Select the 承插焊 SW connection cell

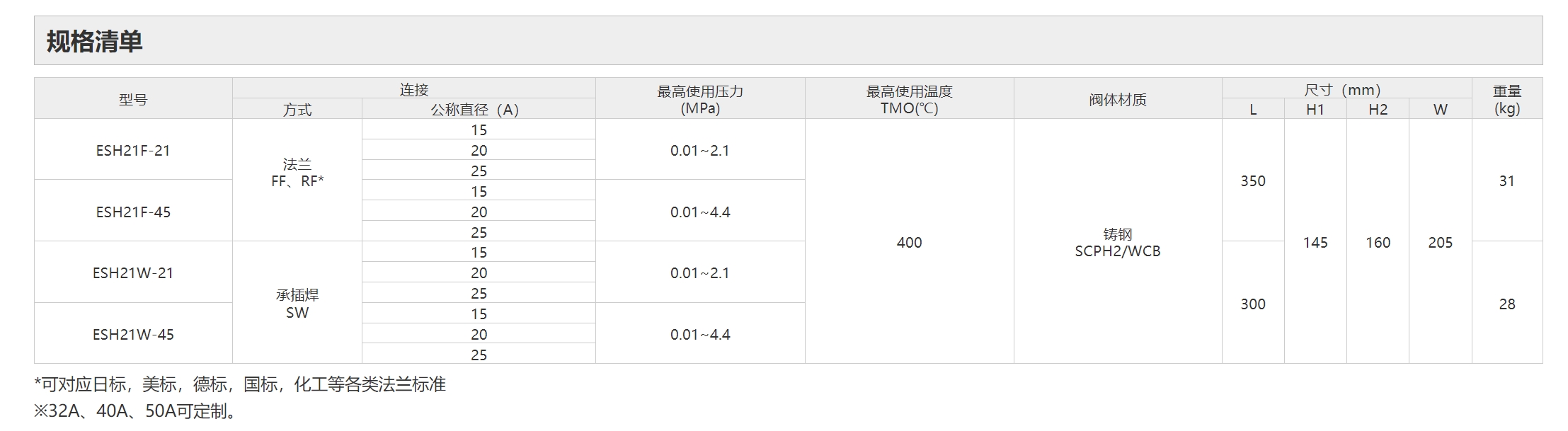pyautogui.click(x=297, y=304)
